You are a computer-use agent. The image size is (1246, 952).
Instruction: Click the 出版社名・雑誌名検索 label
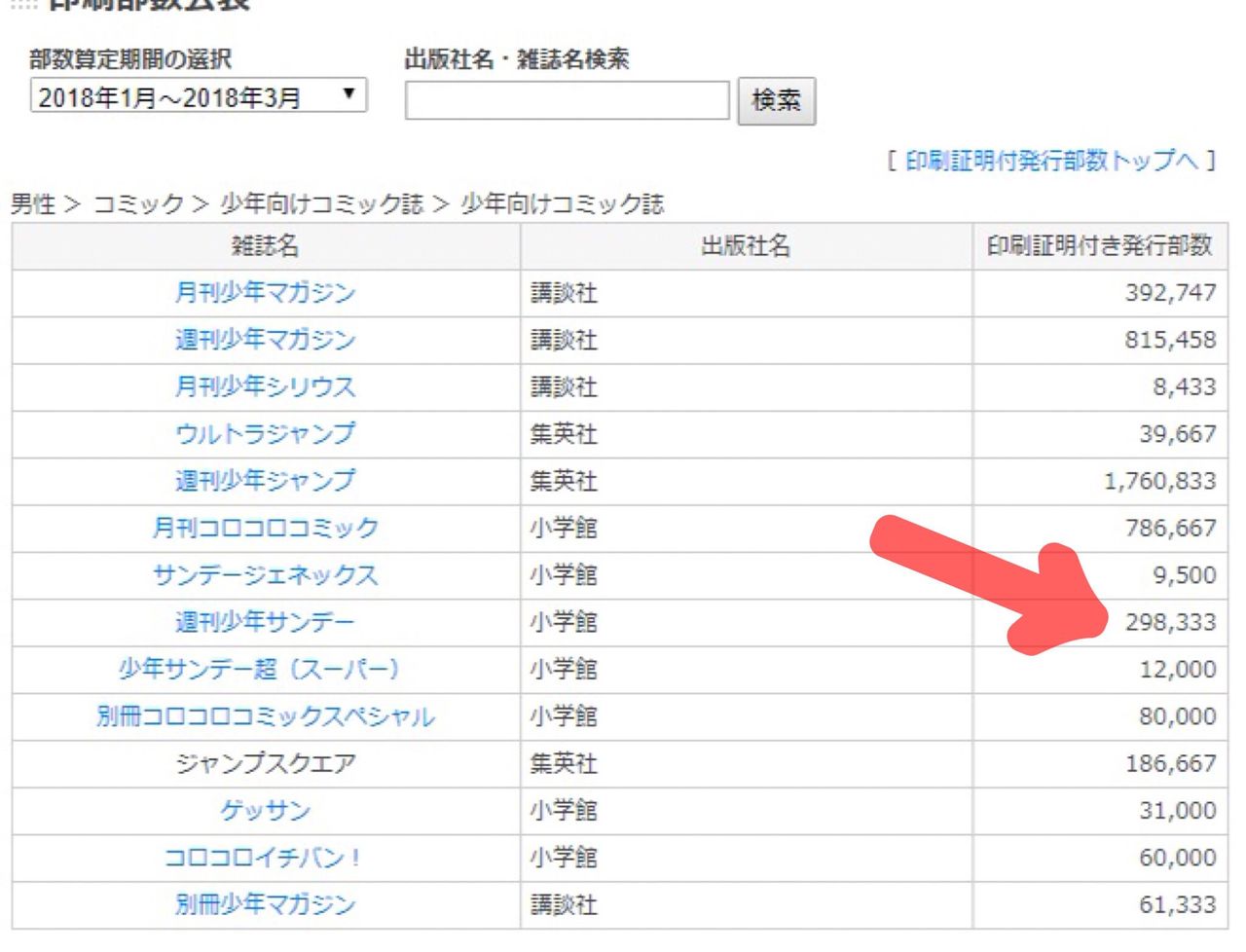pyautogui.click(x=517, y=58)
